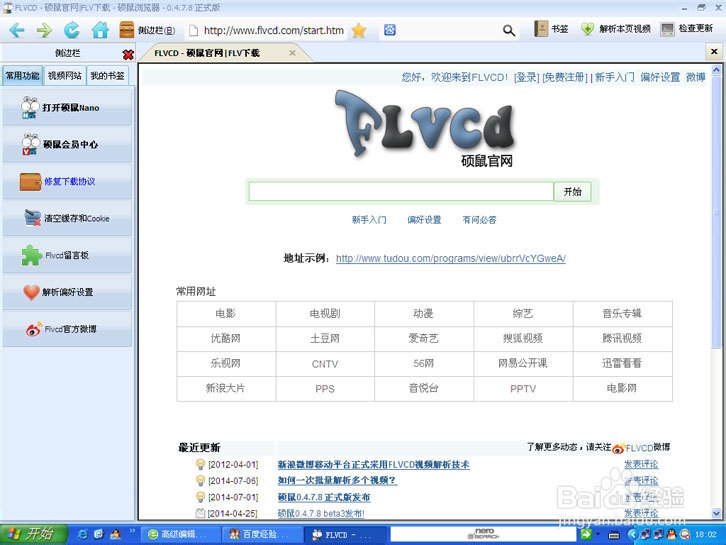This screenshot has height=545, width=726.
Task: Open 网易公开课 in the sites table
Action: [x=523, y=363]
